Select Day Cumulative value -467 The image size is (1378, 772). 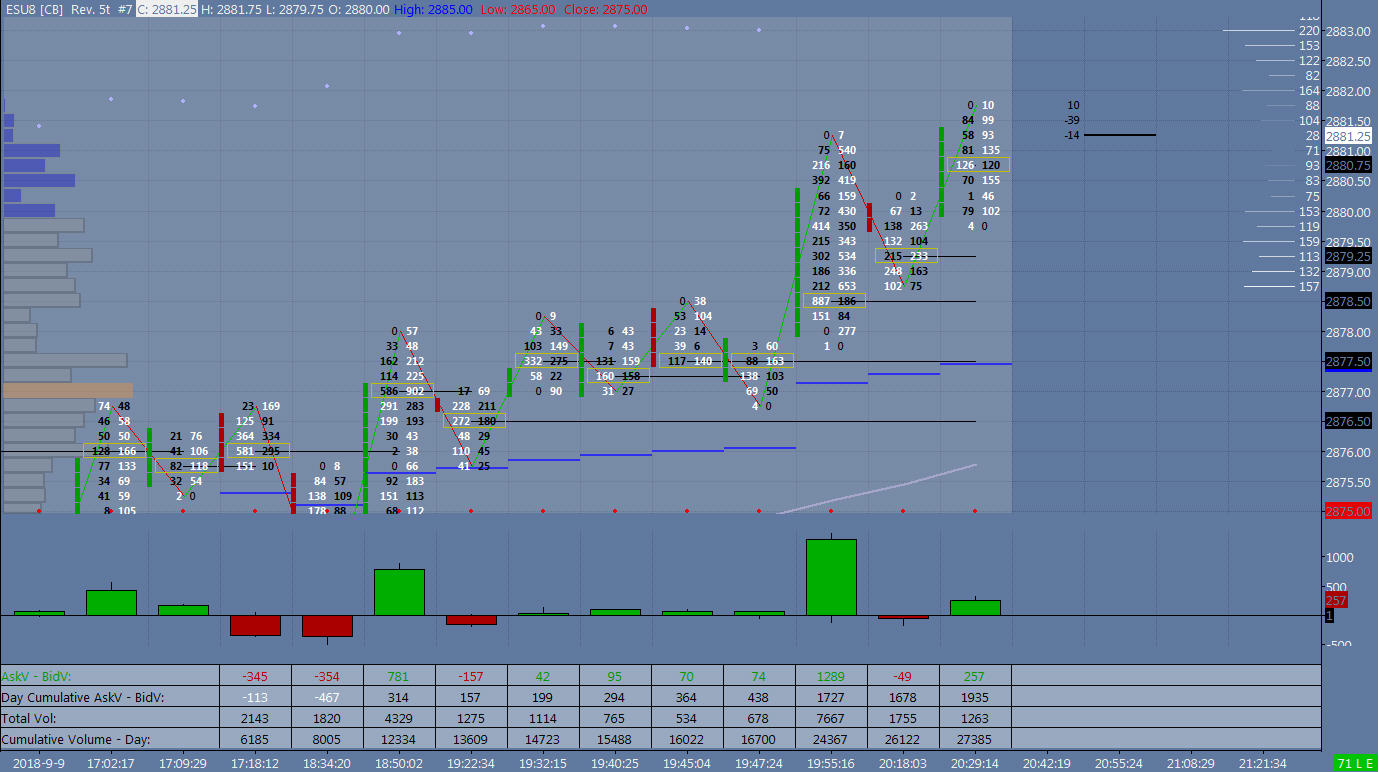[327, 697]
